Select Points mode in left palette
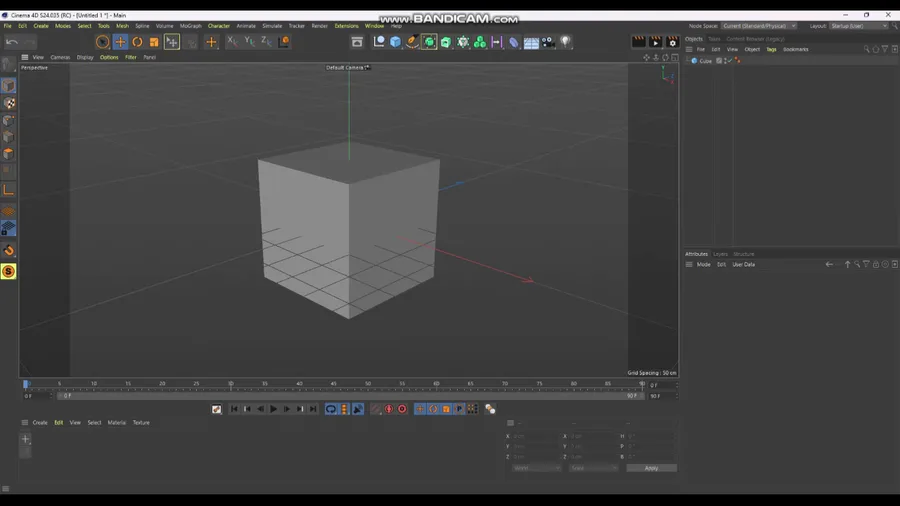Screen dimensions: 900x506 pyautogui.click(x=9, y=120)
